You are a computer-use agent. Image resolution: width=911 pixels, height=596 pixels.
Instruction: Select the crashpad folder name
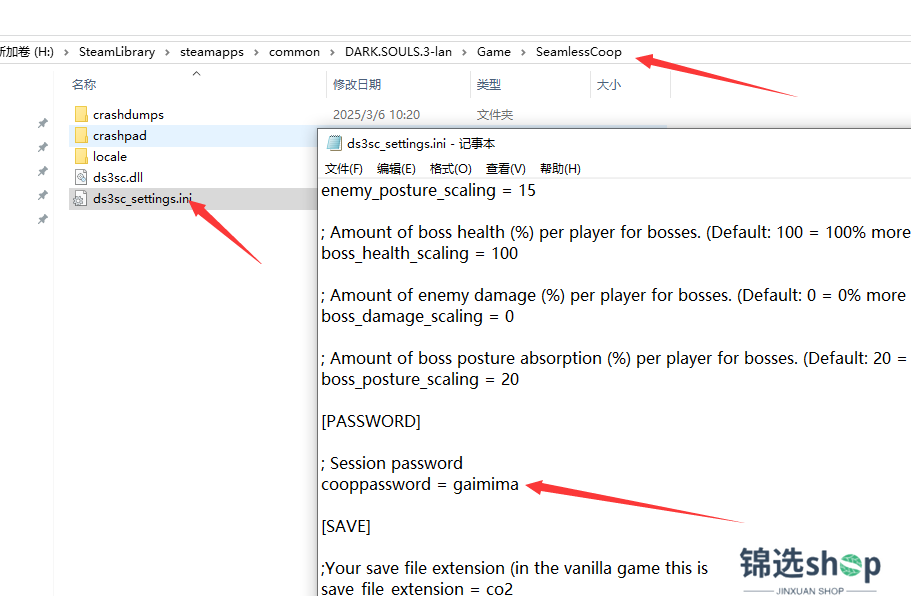coord(120,135)
